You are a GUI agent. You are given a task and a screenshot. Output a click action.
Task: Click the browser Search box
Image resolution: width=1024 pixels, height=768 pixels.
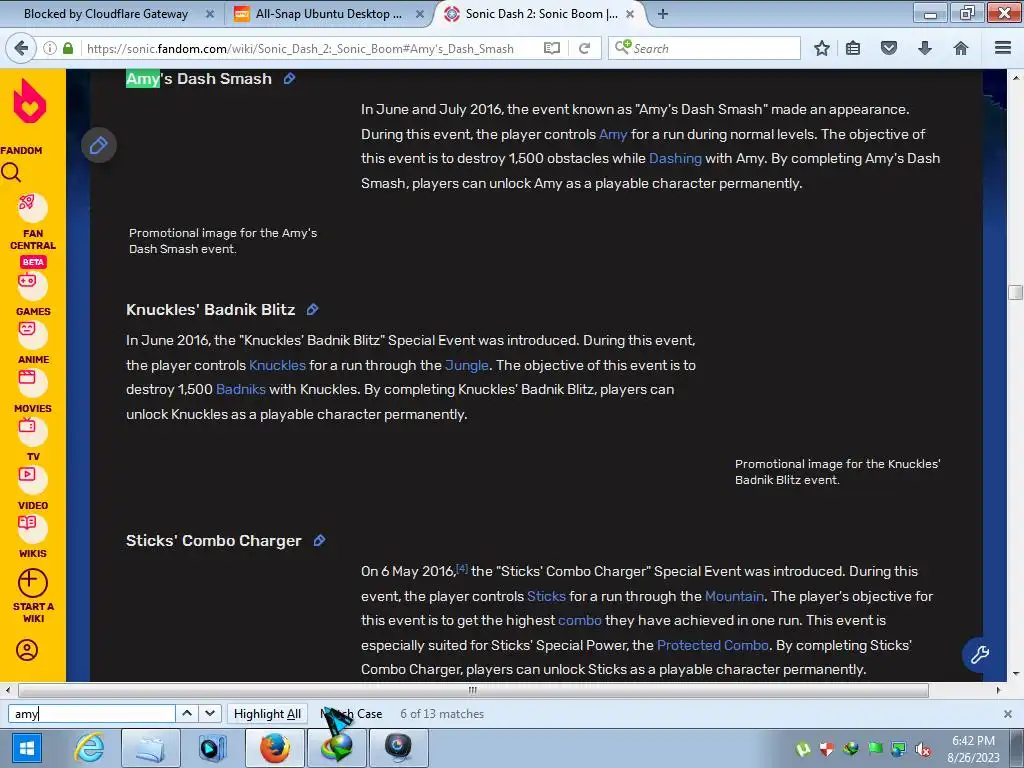(x=704, y=48)
